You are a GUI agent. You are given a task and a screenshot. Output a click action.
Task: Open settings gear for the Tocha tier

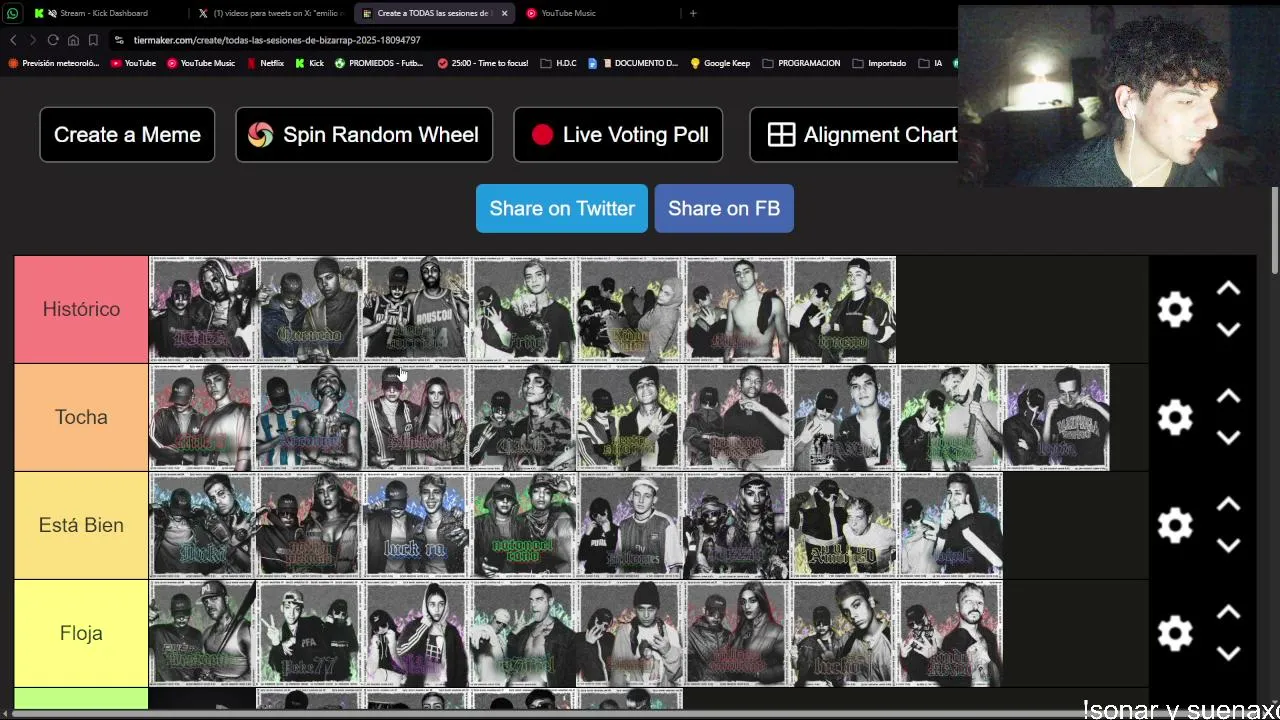1175,417
